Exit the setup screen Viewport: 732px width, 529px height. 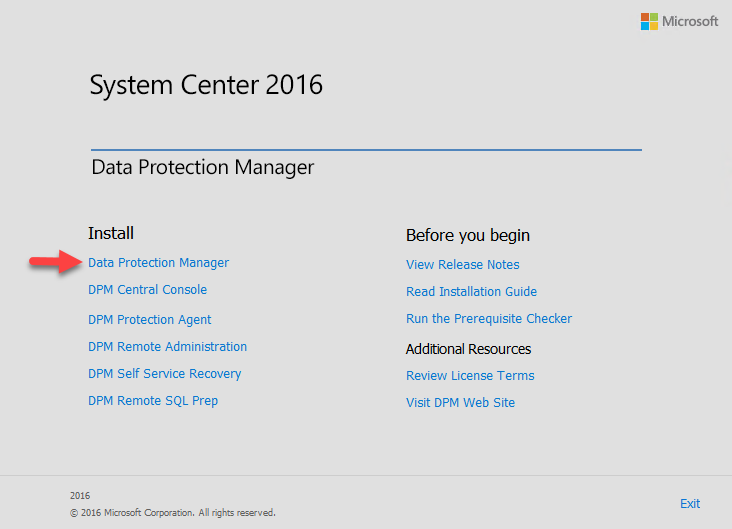690,504
